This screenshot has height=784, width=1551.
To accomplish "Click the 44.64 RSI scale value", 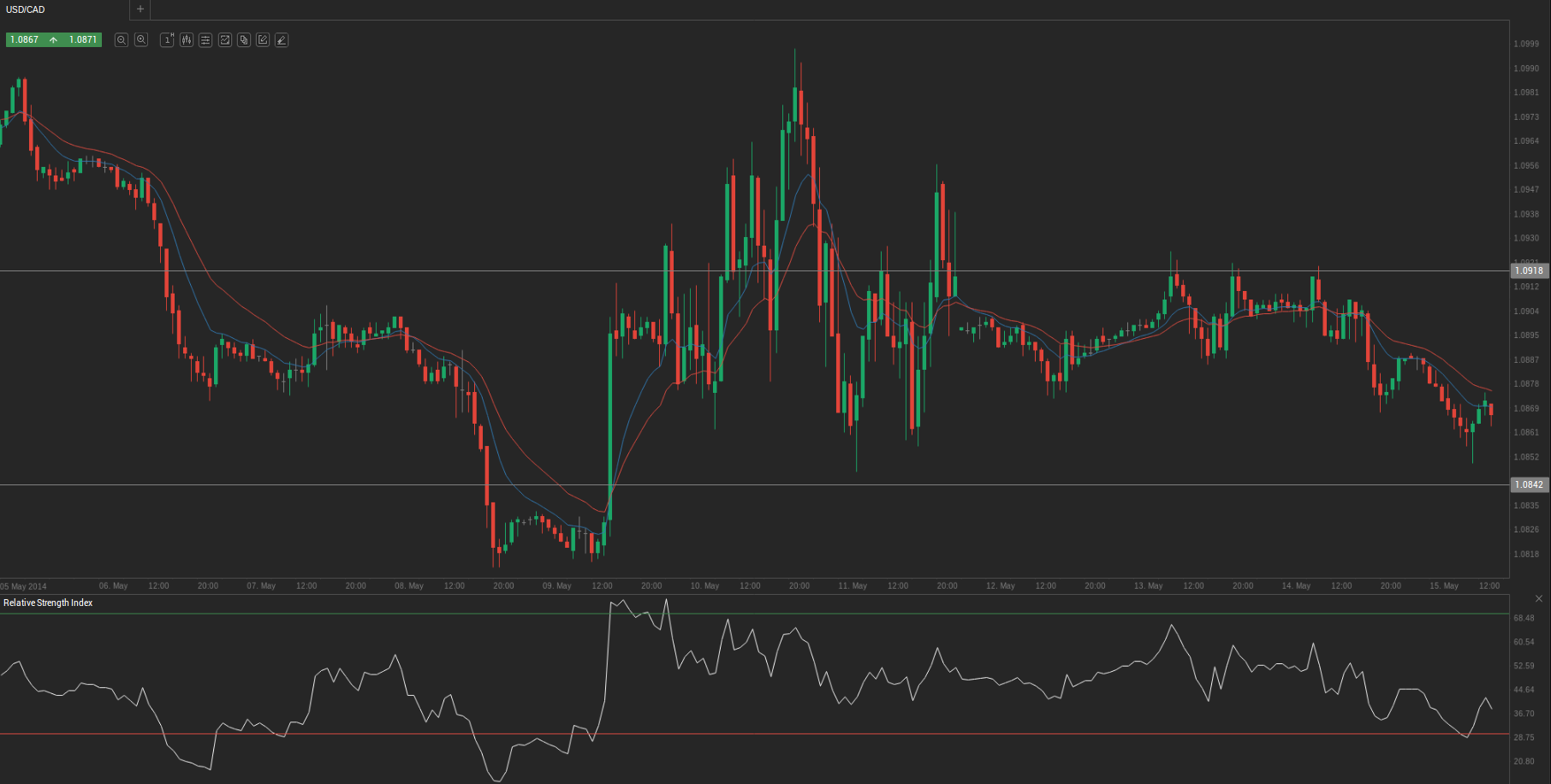I will click(1524, 690).
